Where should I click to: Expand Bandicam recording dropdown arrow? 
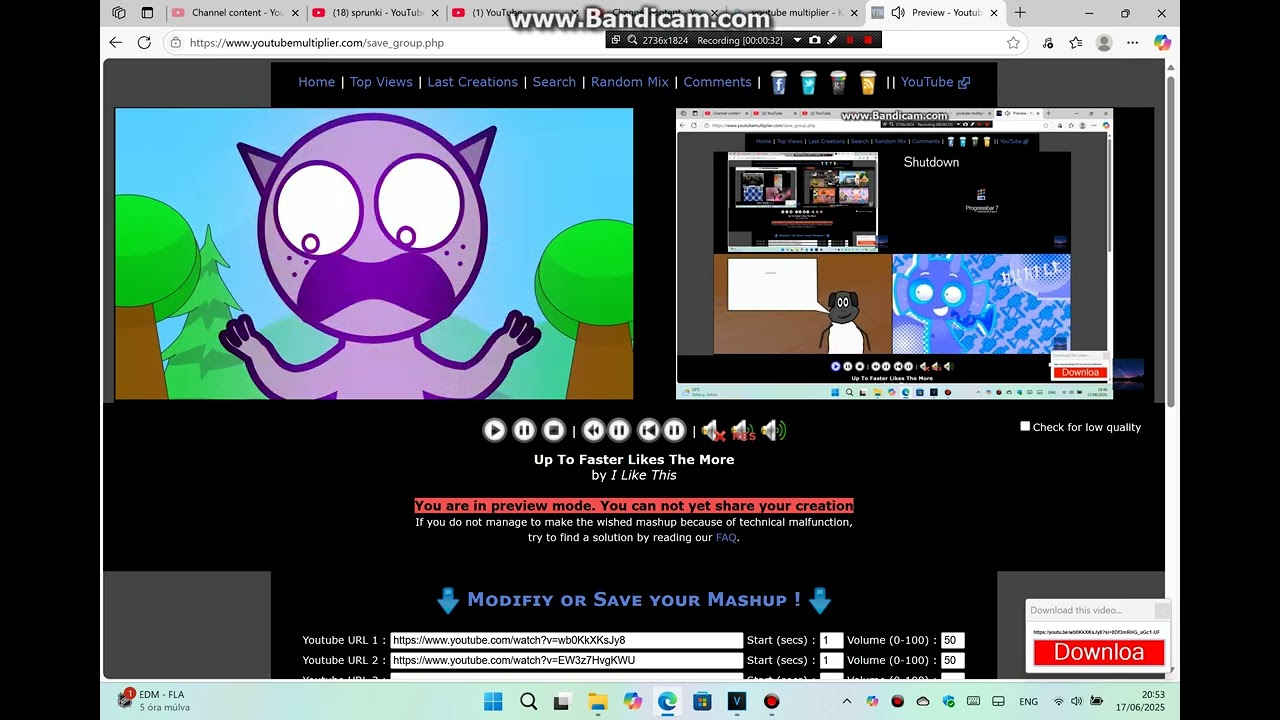click(797, 40)
